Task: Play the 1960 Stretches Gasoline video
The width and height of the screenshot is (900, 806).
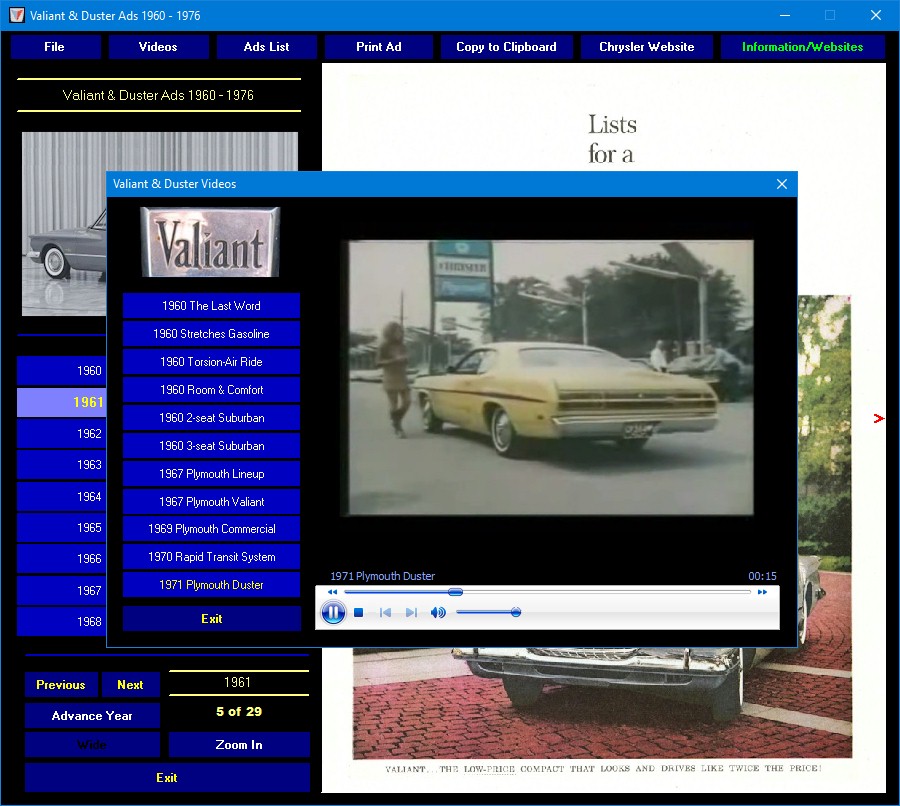Action: tap(211, 334)
